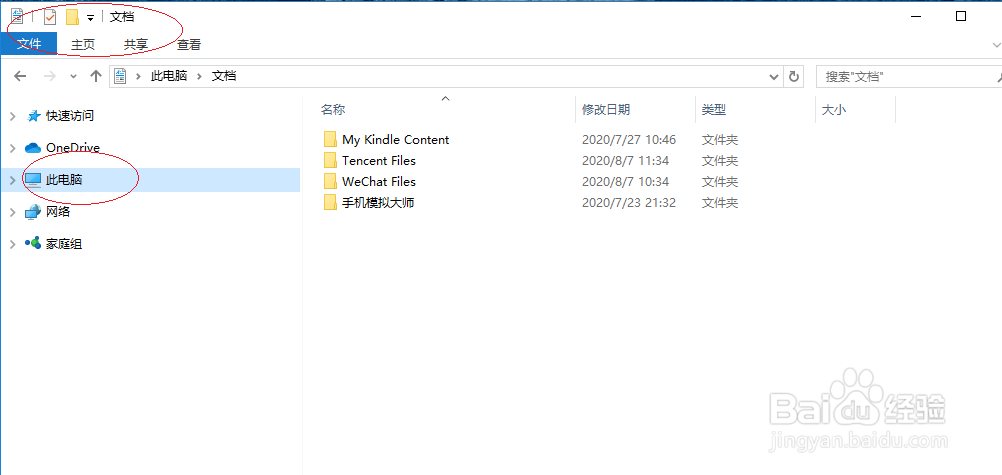Click the 家庭组 homegroup icon

click(x=33, y=243)
